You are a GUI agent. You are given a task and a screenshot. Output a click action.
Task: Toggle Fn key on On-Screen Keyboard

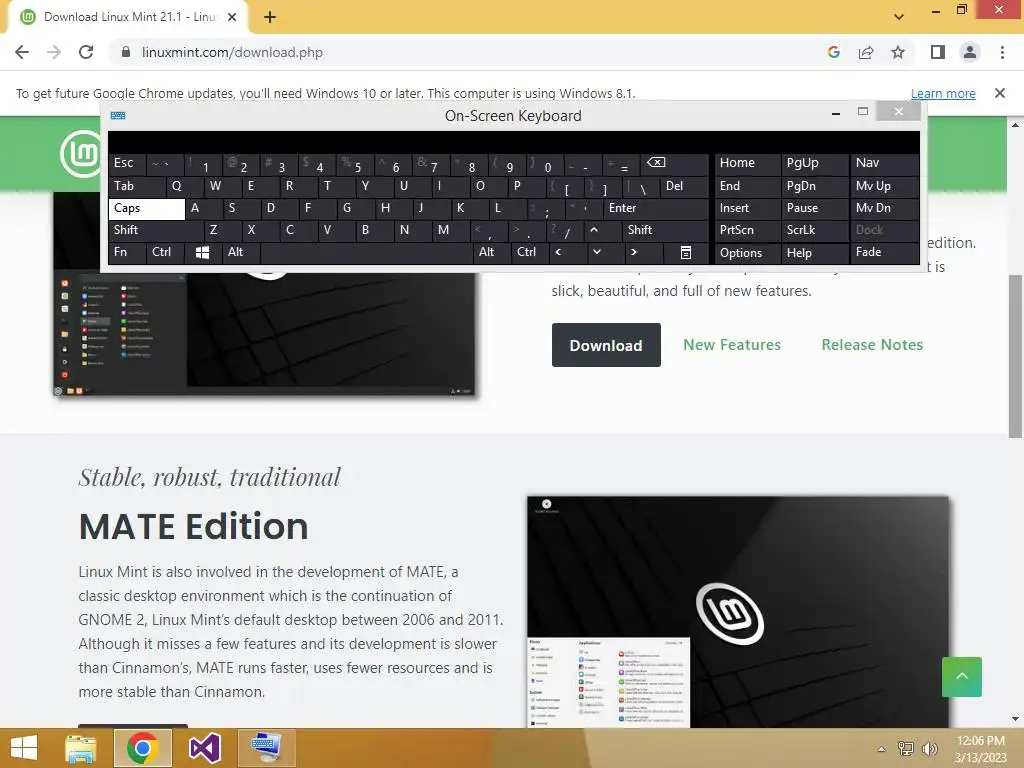(127, 252)
